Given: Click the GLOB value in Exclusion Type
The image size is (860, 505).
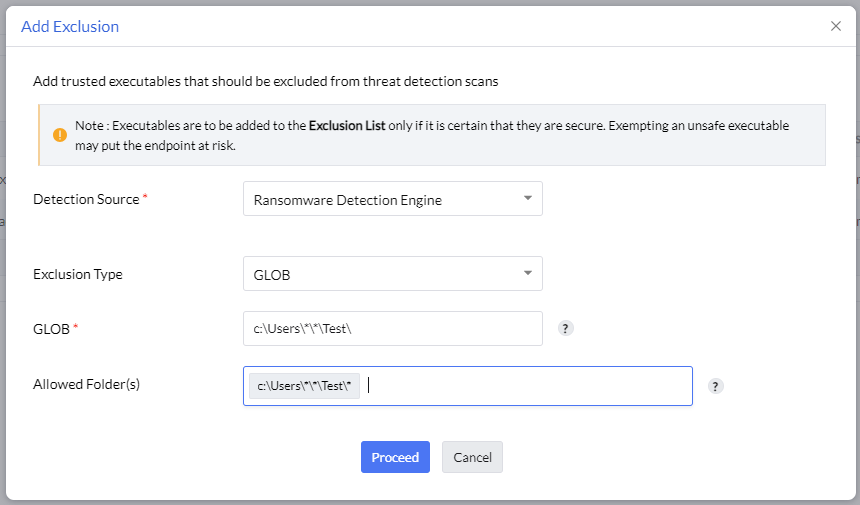Looking at the screenshot, I should pyautogui.click(x=272, y=274).
